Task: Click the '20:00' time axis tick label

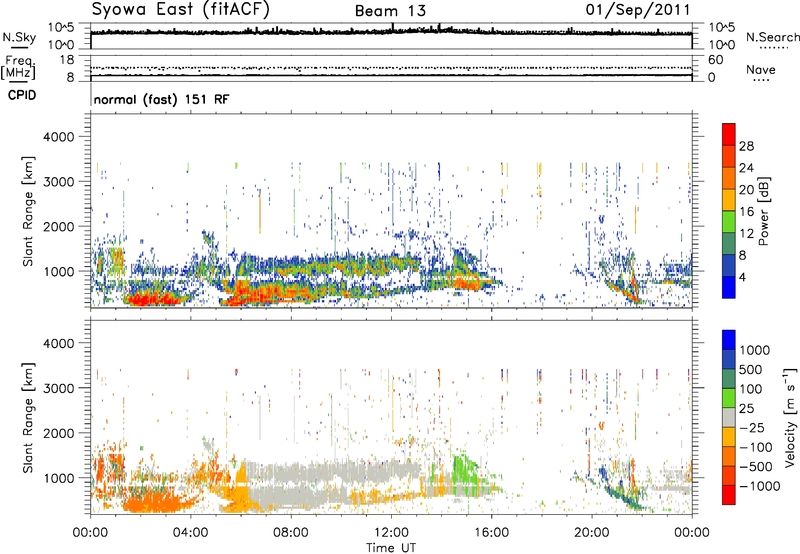Action: point(592,533)
